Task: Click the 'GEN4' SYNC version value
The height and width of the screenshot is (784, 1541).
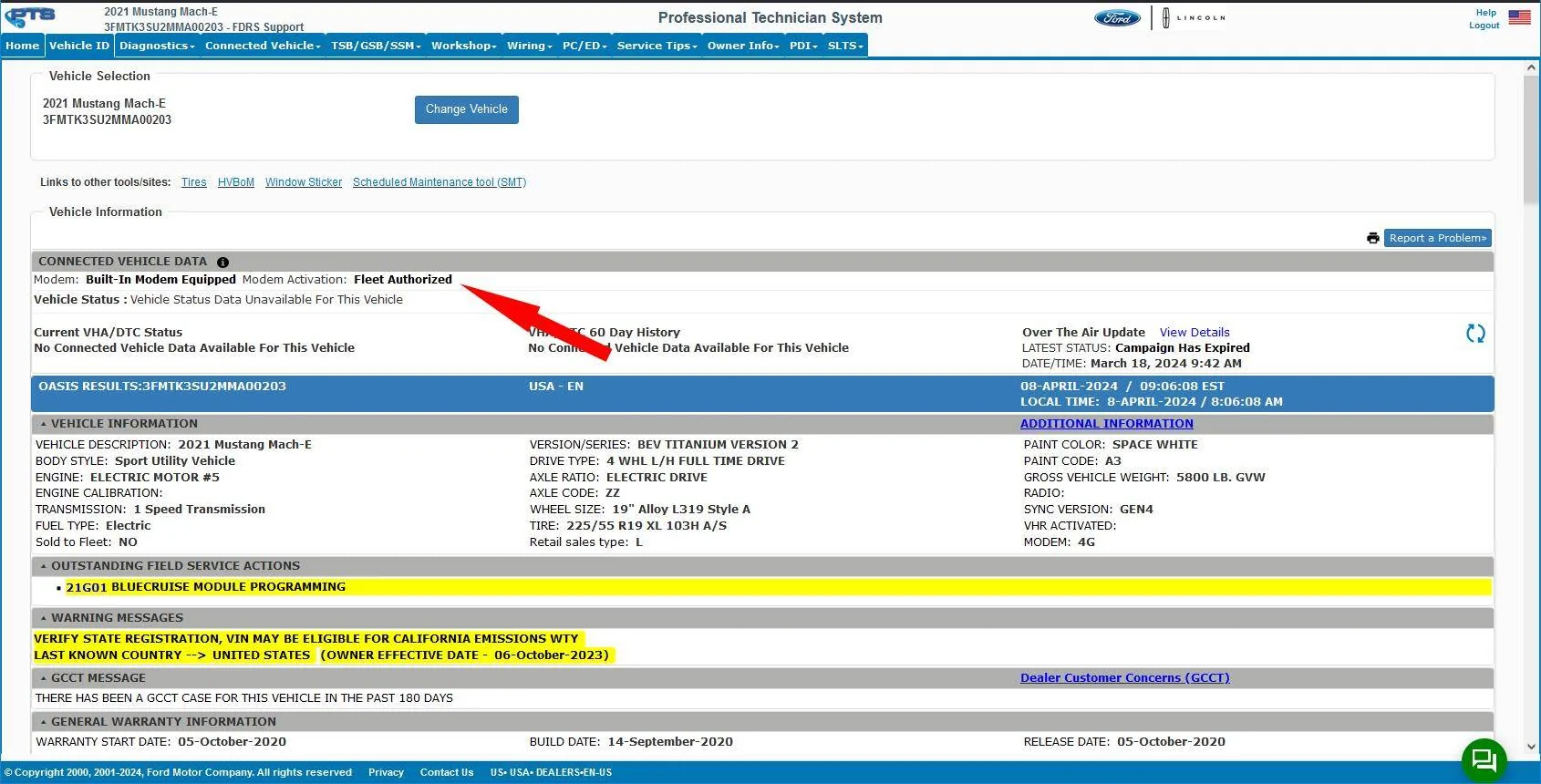Action: pyautogui.click(x=1136, y=510)
